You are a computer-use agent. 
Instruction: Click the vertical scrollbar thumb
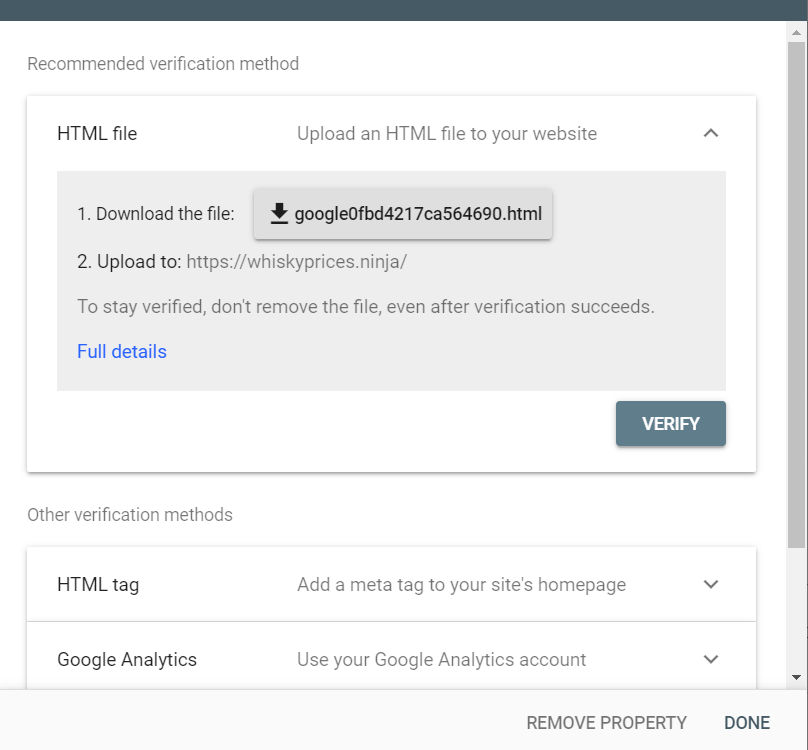coord(796,290)
